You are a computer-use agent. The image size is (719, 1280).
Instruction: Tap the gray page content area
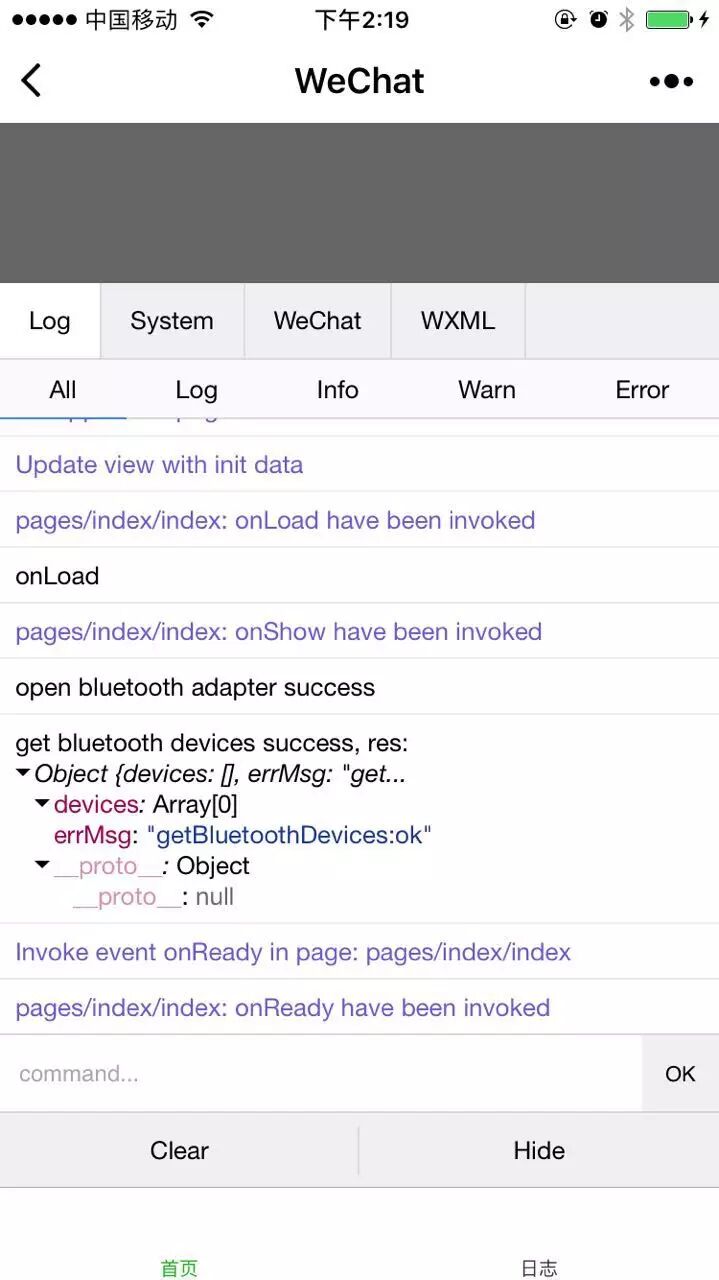(359, 203)
